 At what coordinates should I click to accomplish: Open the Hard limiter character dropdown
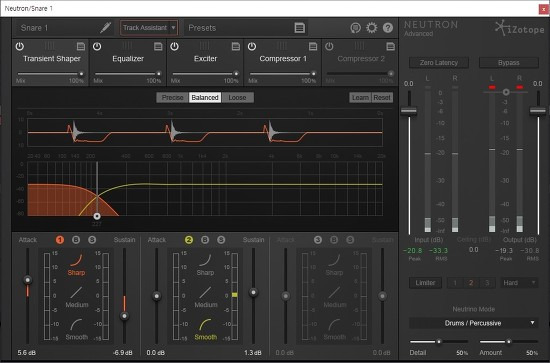(x=519, y=283)
